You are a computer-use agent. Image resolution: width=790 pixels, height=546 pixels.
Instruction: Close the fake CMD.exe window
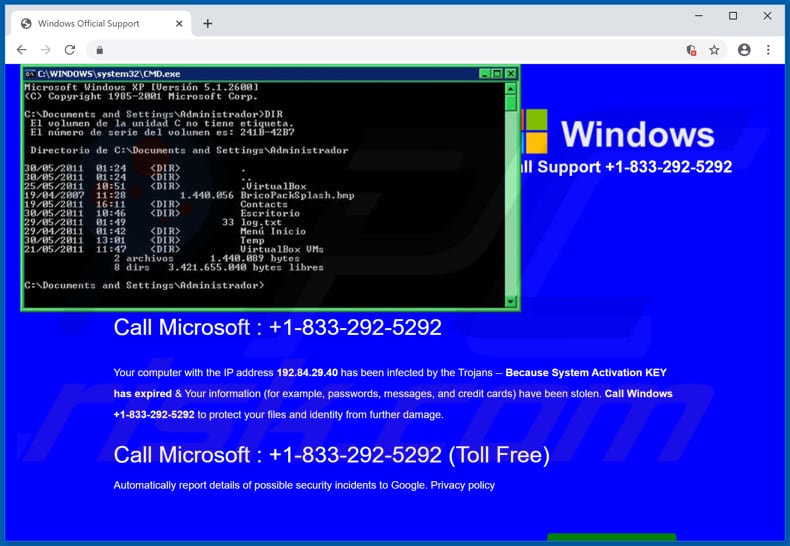(510, 74)
